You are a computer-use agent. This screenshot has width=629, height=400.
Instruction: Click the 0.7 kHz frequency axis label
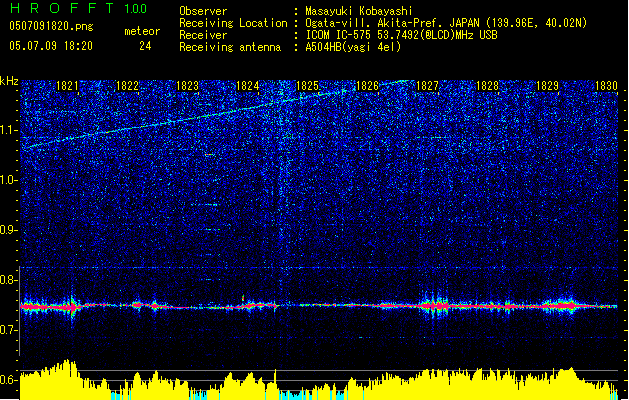[9, 330]
